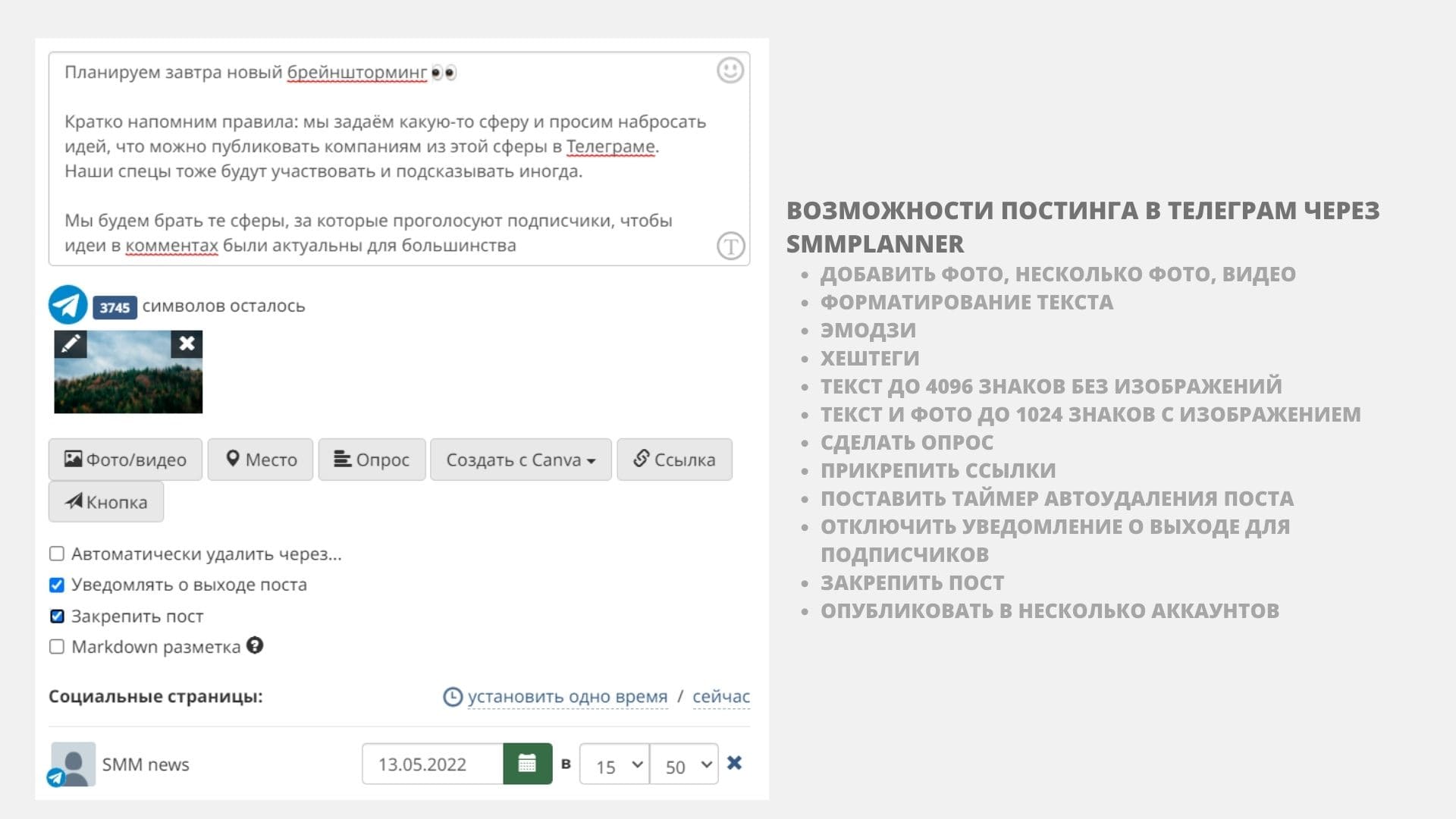Uncheck Уведомлять о выходе поста
1456x819 pixels.
[x=57, y=585]
